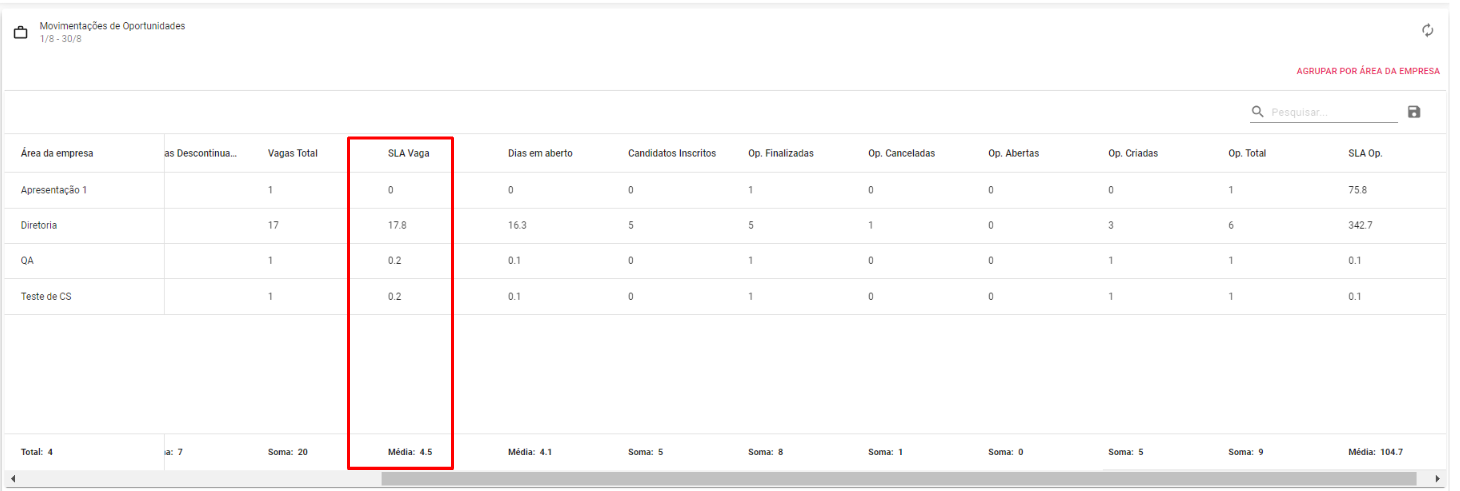Click the magnifier search icon

(x=1258, y=112)
